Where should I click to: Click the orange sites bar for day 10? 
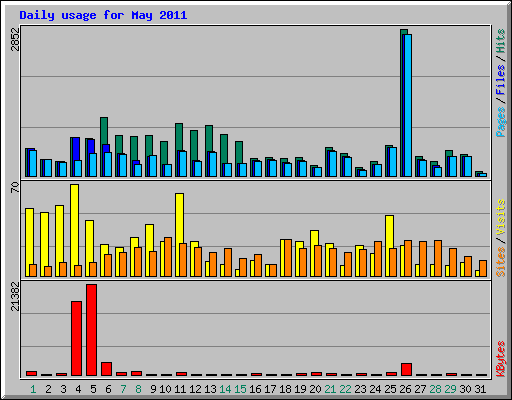168,257
